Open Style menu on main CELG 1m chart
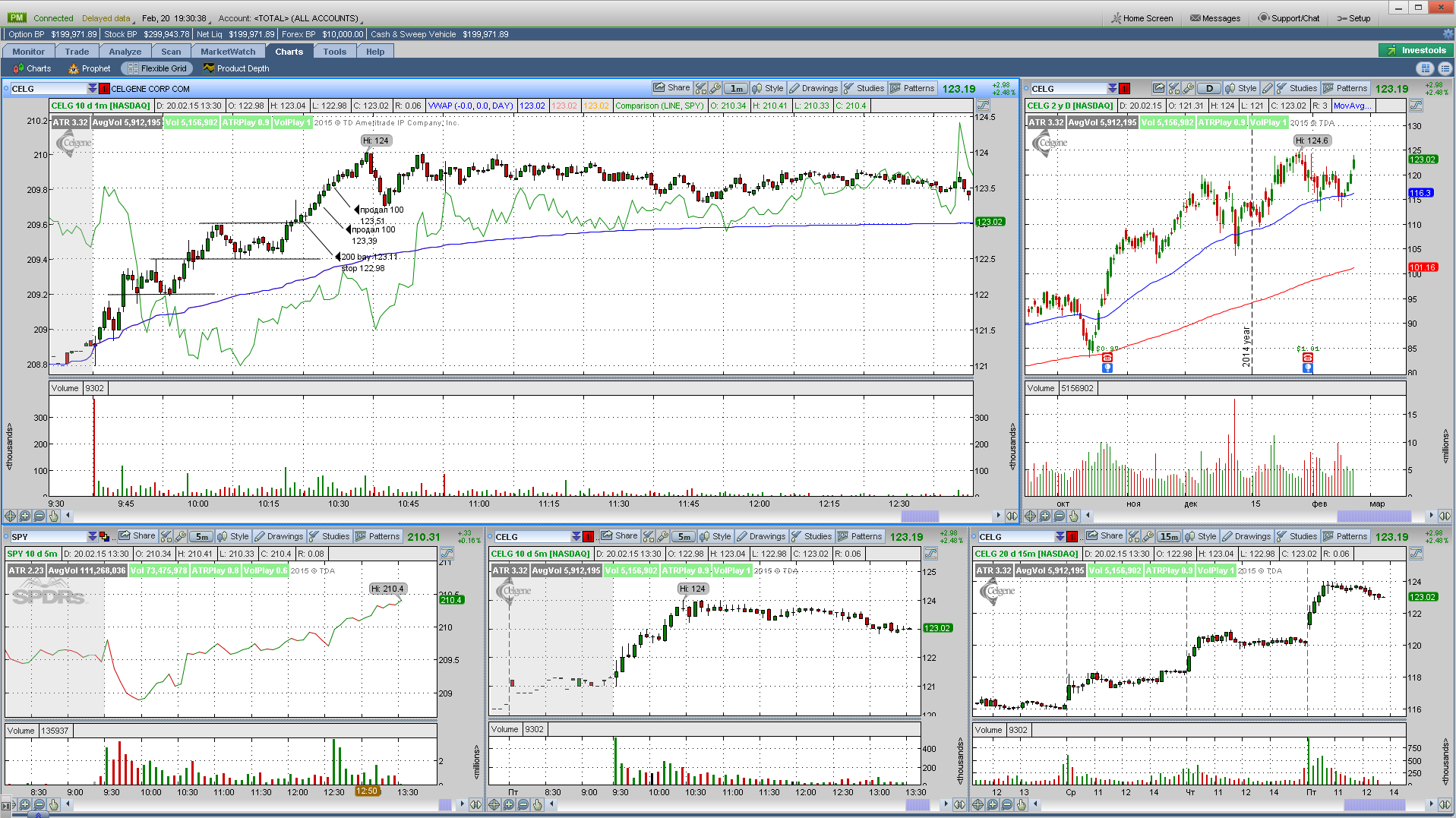 pyautogui.click(x=767, y=88)
